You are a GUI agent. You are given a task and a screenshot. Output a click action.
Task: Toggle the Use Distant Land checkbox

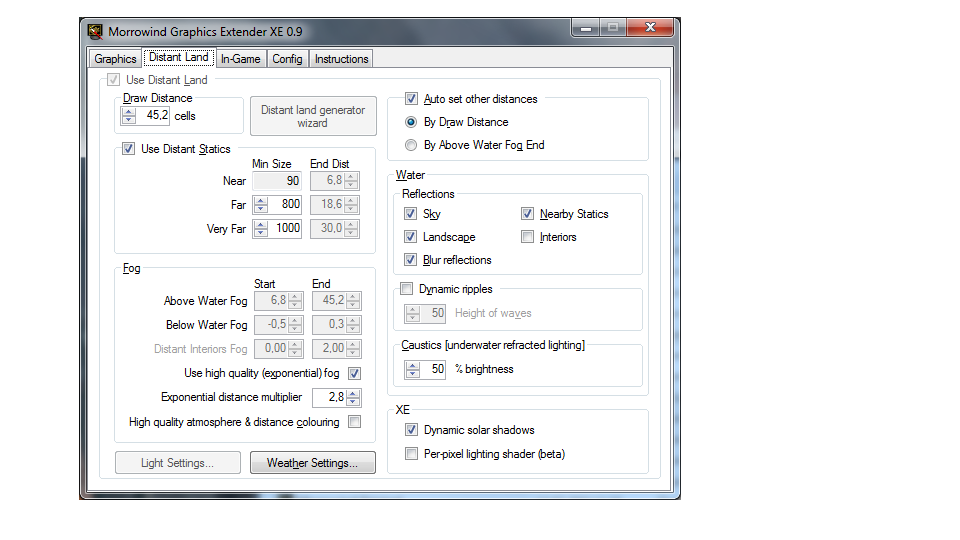tap(113, 80)
